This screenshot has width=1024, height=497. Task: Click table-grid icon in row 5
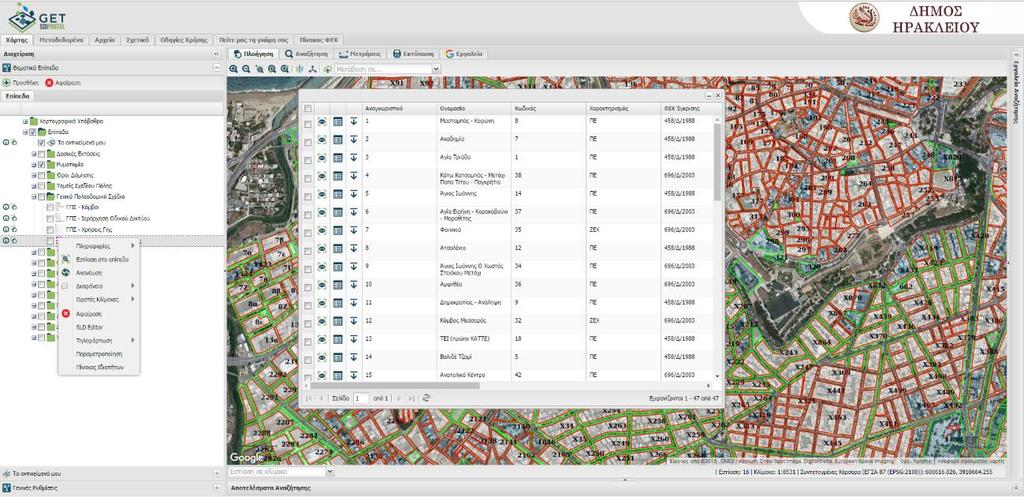click(x=338, y=194)
